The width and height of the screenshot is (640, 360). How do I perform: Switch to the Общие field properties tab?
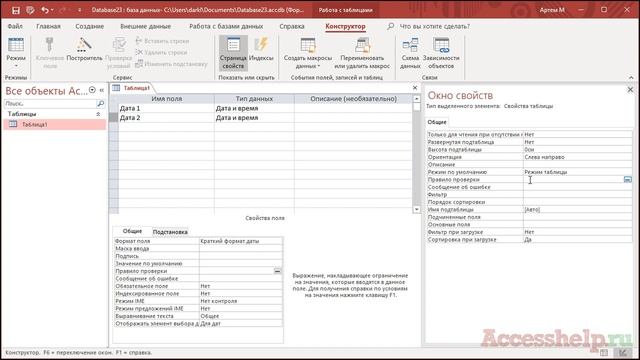132,231
